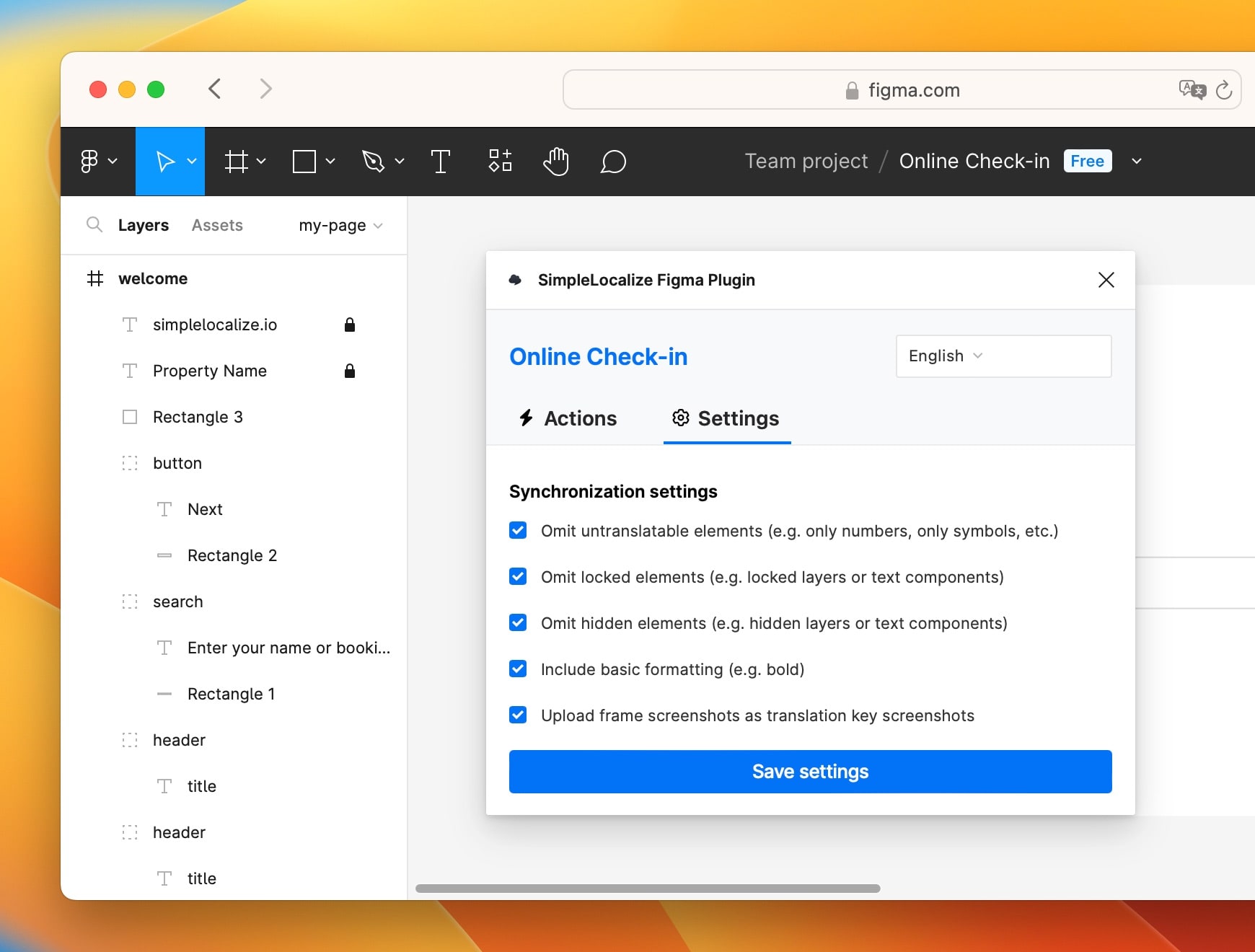Screen dimensions: 1255x952
Task: Click the browser forward arrow
Action: pyautogui.click(x=266, y=89)
